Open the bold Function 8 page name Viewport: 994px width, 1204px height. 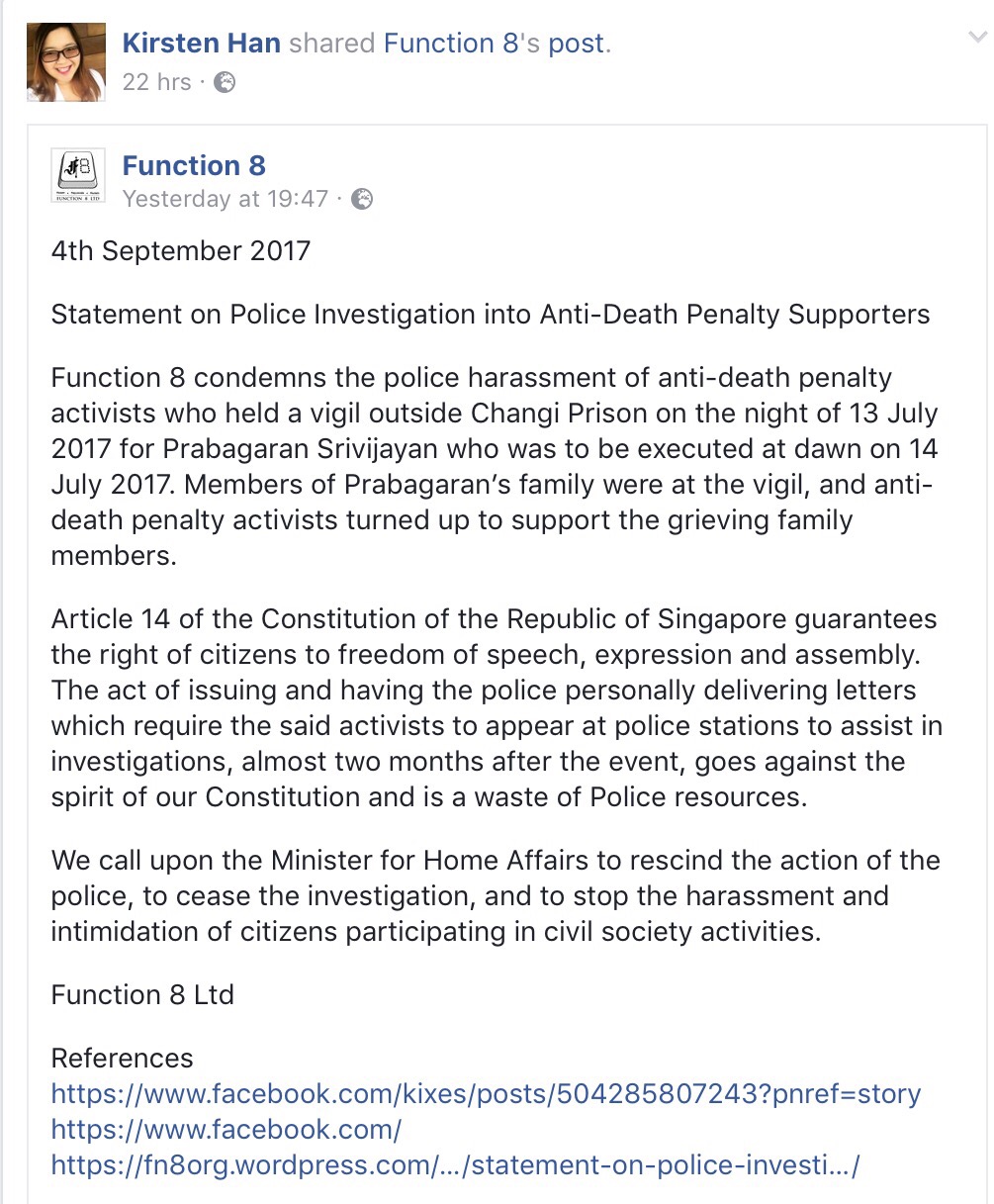pyautogui.click(x=194, y=165)
